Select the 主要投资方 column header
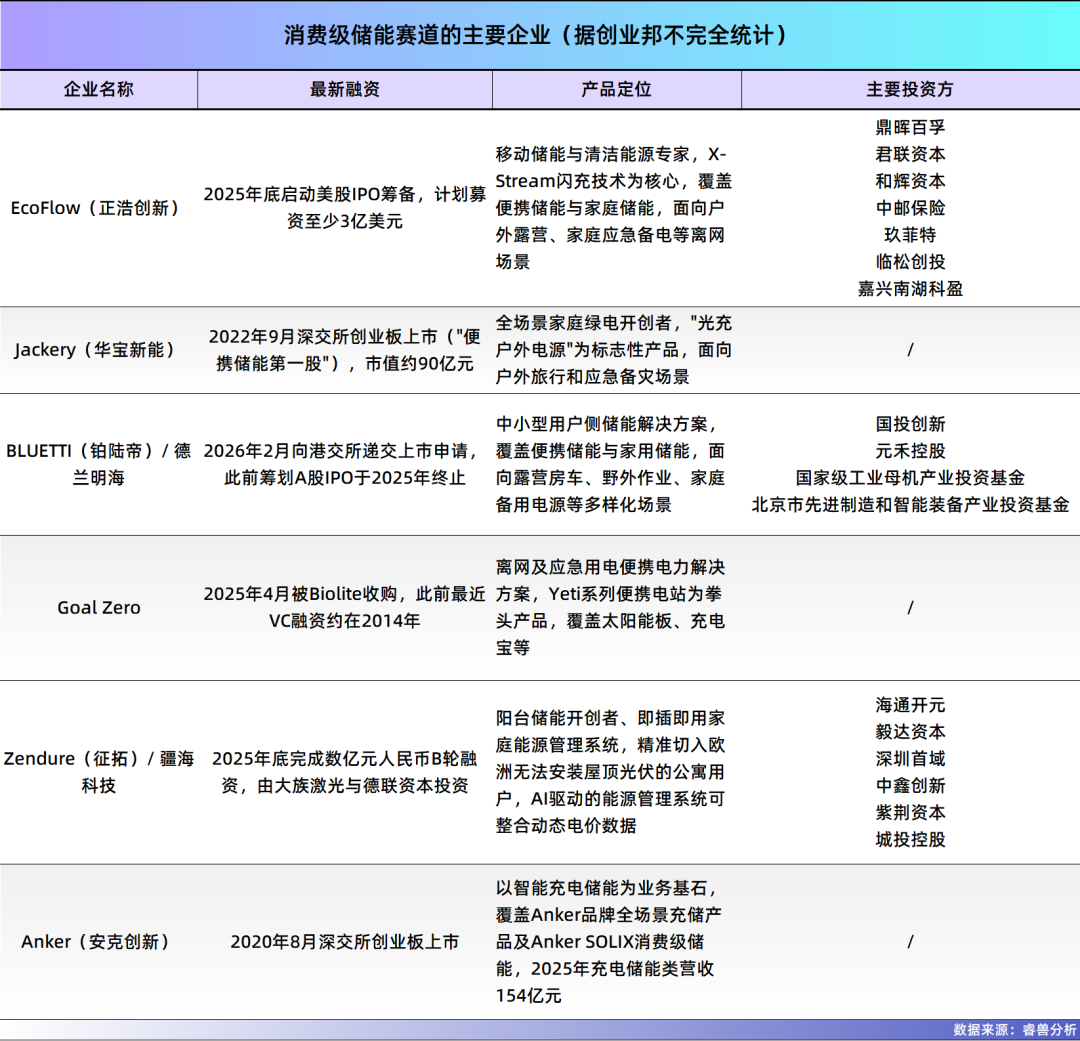1080x1041 pixels. pyautogui.click(x=910, y=90)
